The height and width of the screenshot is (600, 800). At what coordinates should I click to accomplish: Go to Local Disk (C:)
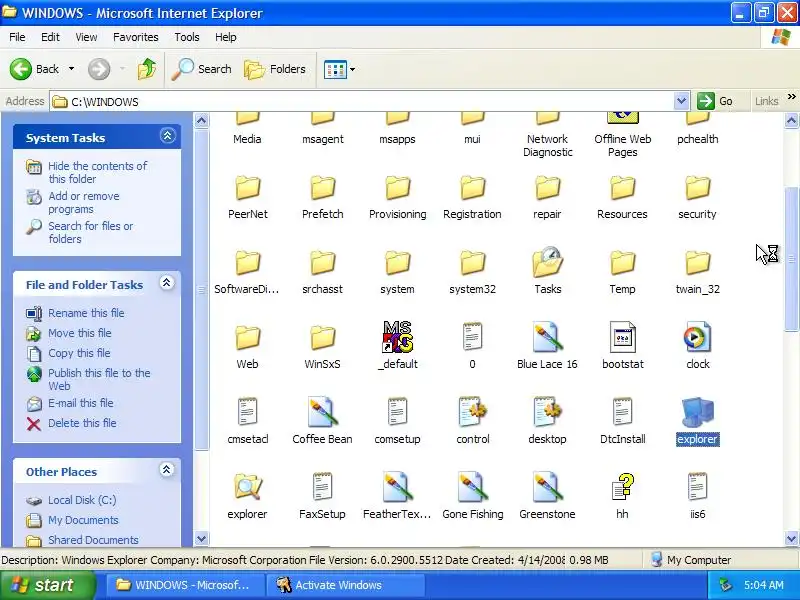pyautogui.click(x=82, y=500)
